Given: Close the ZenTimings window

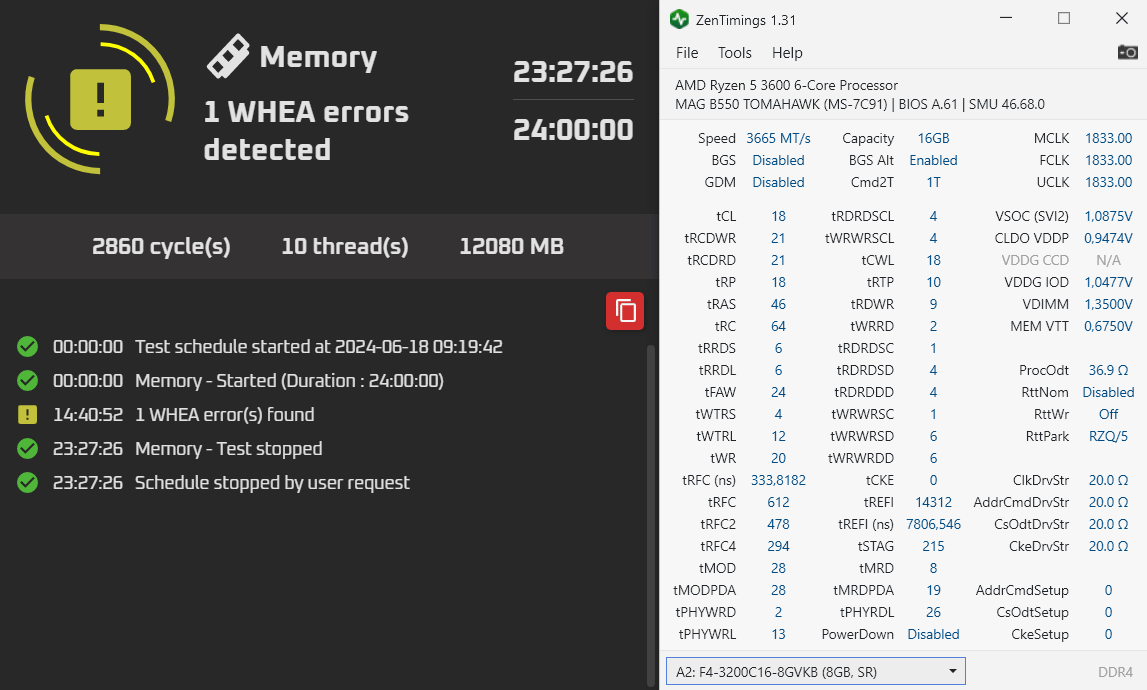Looking at the screenshot, I should tap(1121, 18).
